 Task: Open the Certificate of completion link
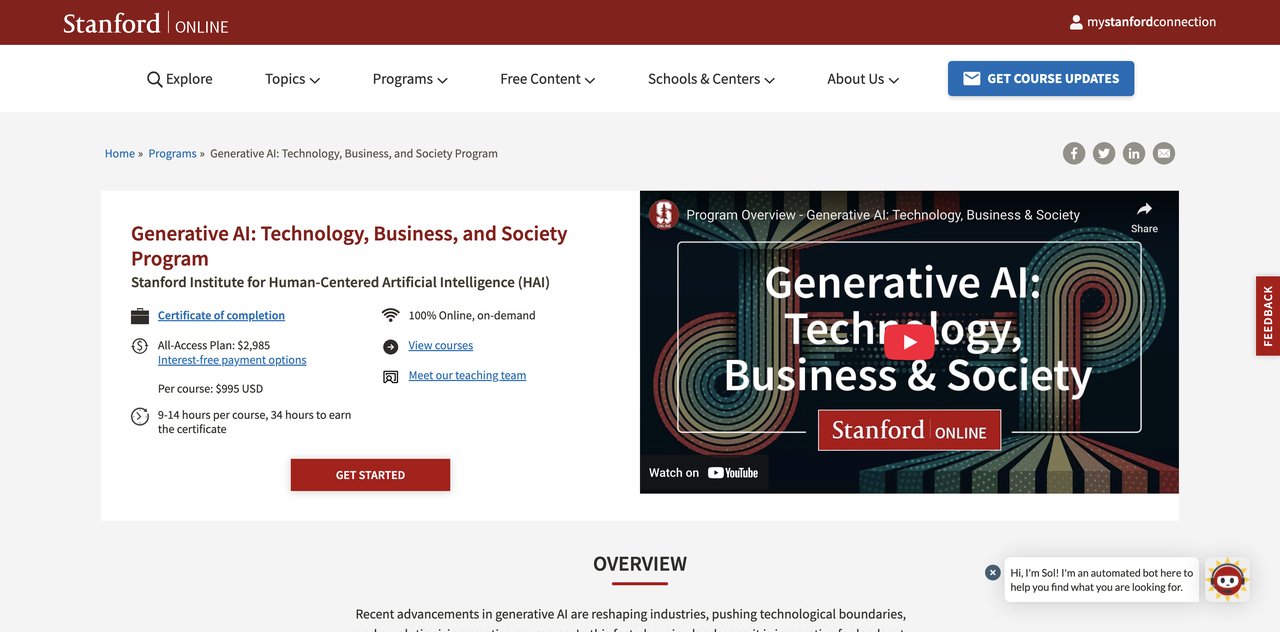click(x=221, y=315)
